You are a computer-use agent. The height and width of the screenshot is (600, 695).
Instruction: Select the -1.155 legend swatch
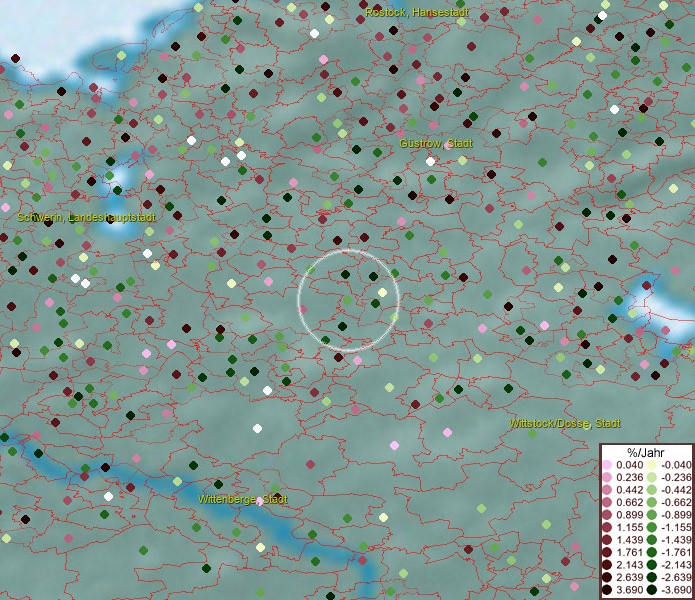(652, 527)
